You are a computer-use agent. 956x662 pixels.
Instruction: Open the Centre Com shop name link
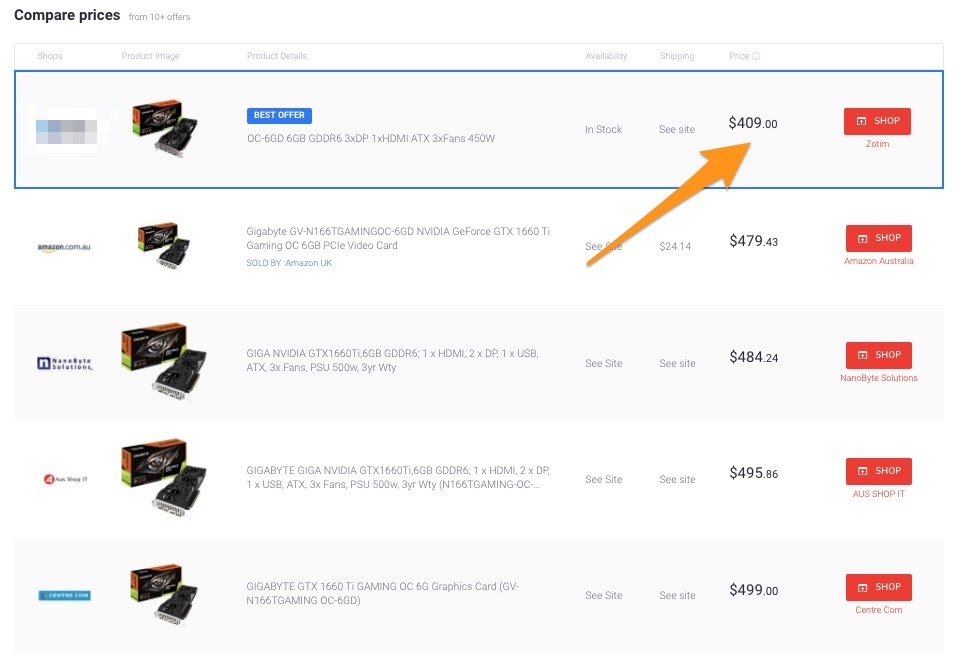point(878,610)
